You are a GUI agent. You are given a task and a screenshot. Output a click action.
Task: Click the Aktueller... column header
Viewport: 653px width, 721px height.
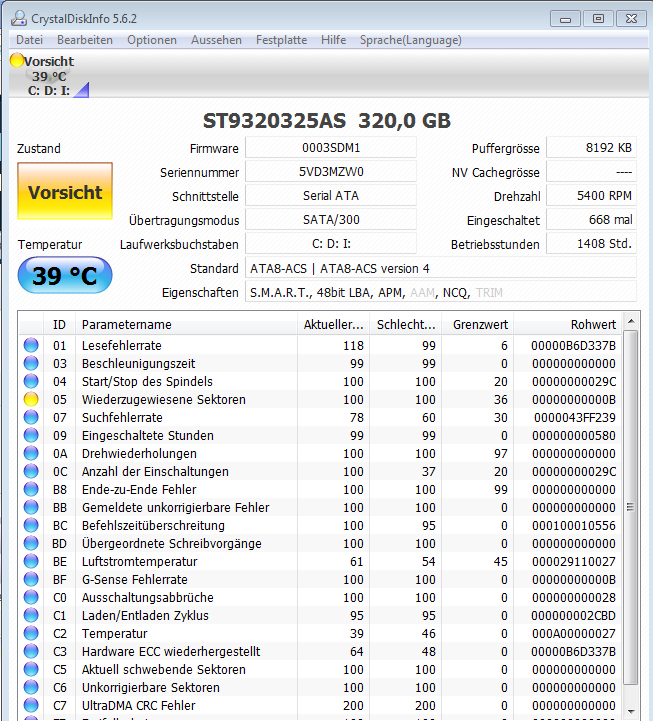tap(333, 325)
